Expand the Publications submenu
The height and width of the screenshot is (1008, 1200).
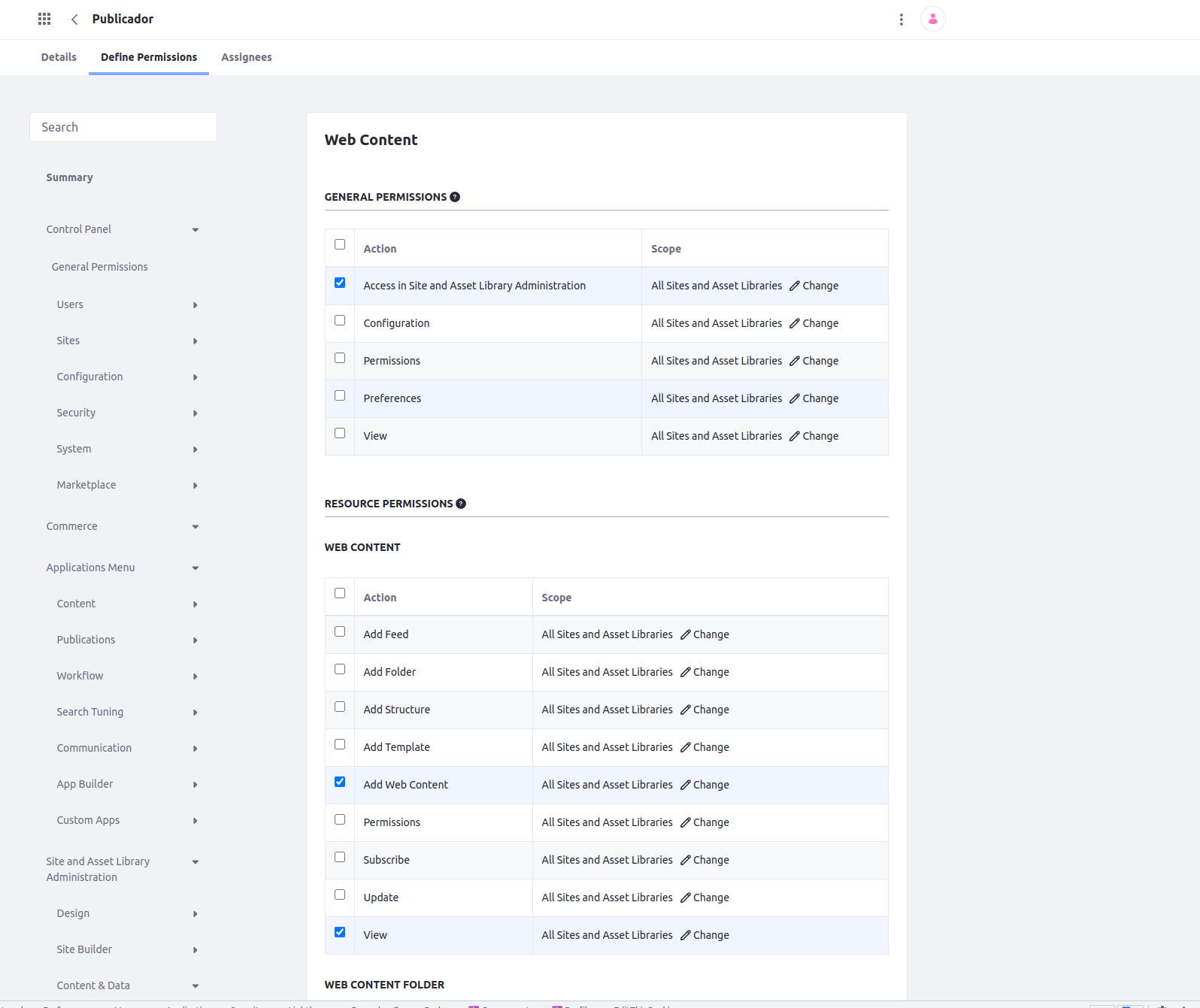tap(195, 640)
